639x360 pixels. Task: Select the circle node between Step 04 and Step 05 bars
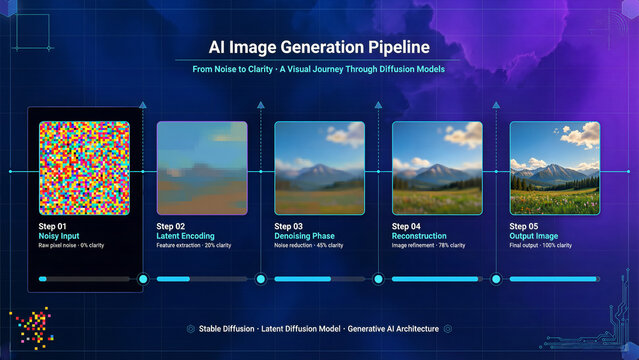[x=496, y=279]
